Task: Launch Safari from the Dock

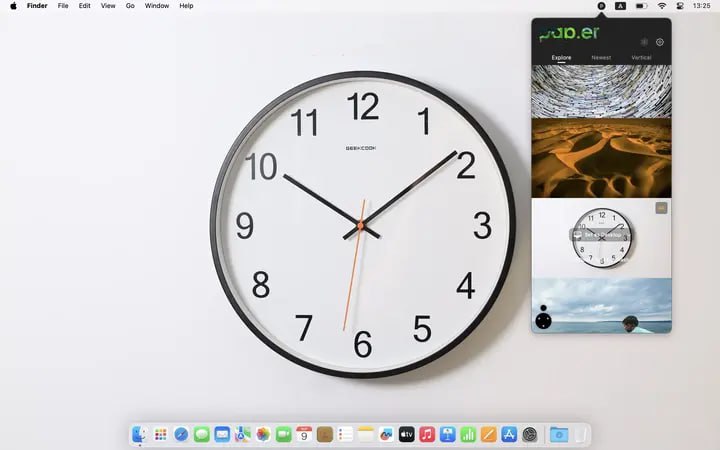Action: pos(181,434)
